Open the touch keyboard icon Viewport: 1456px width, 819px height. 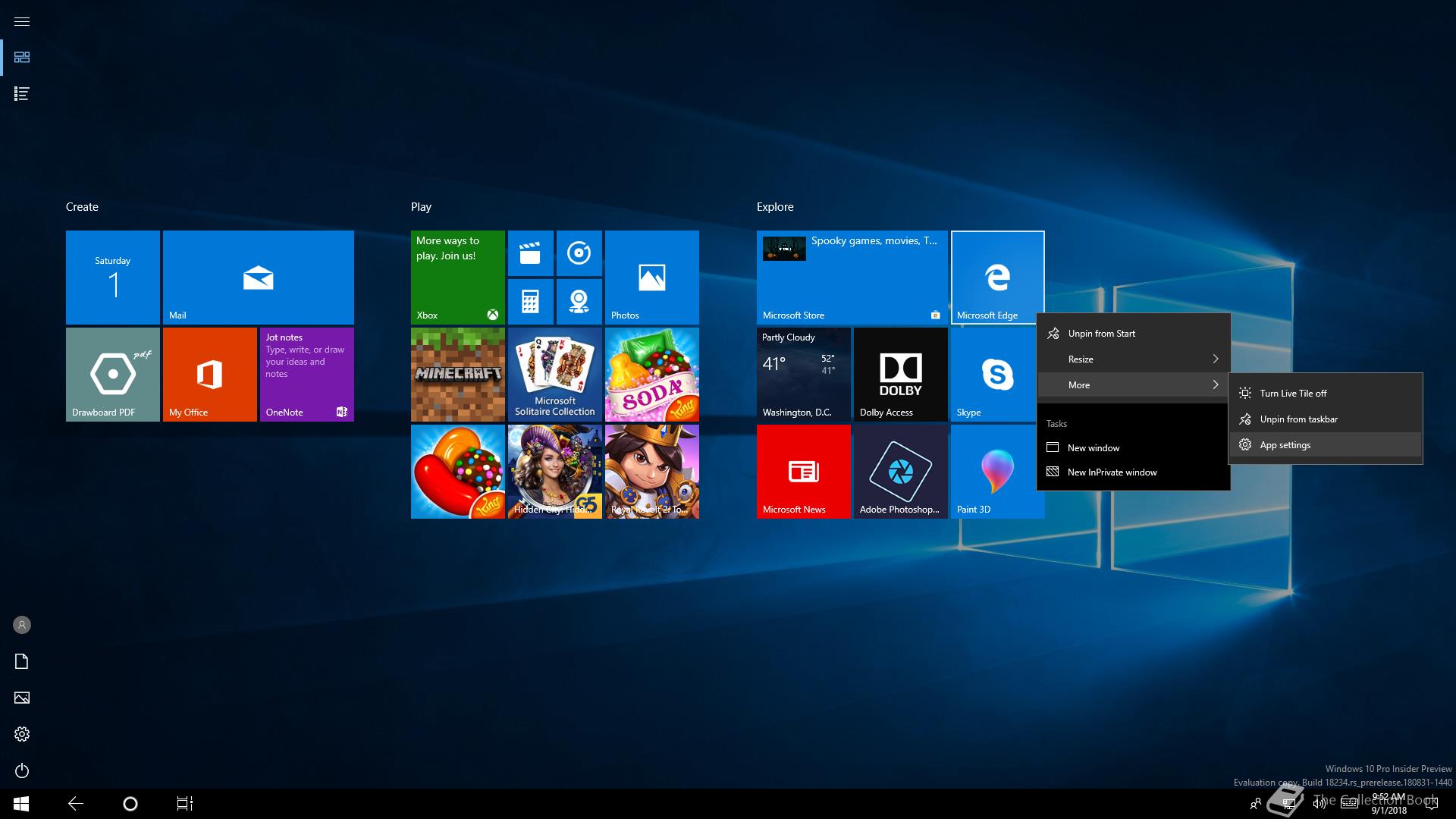[1350, 804]
